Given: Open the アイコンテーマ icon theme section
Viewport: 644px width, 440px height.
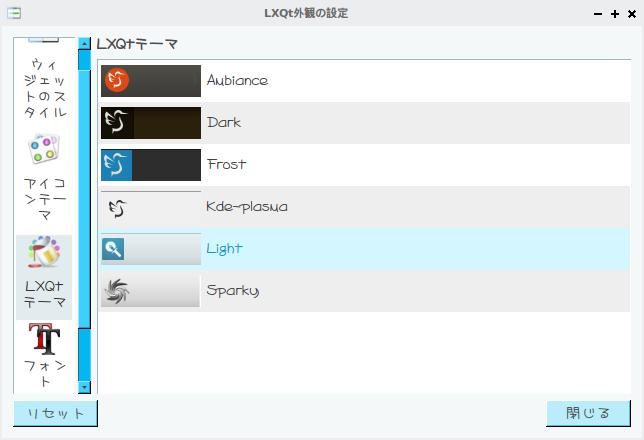Looking at the screenshot, I should click(x=44, y=149).
